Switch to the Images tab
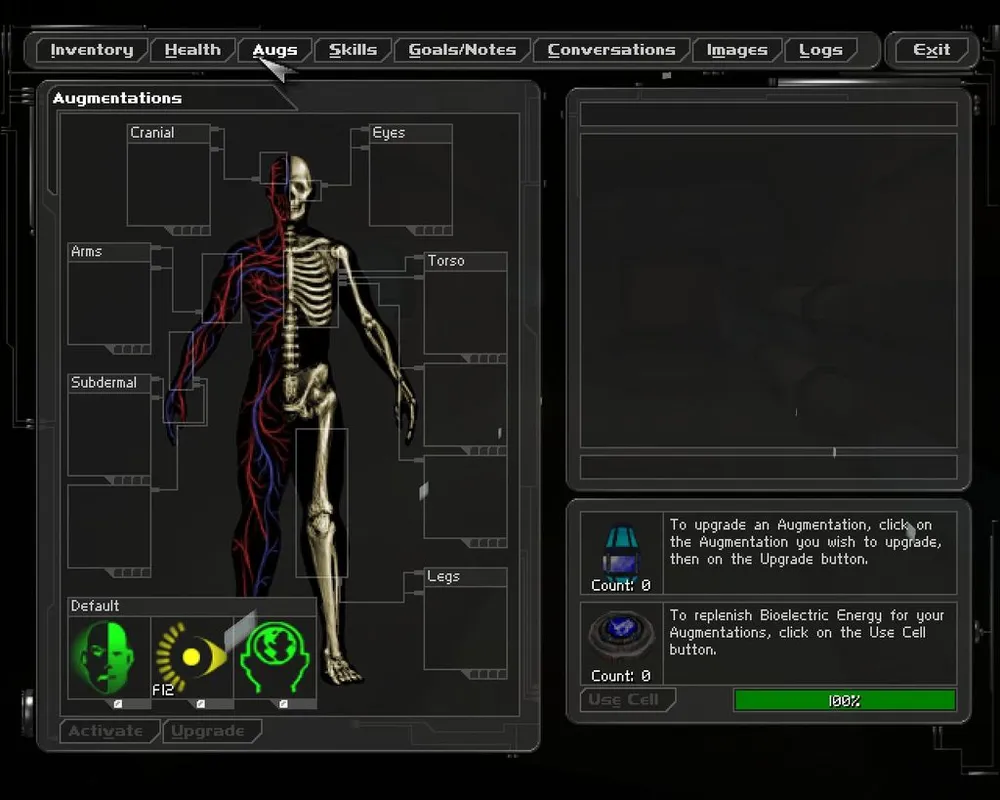The width and height of the screenshot is (1000, 800). click(x=737, y=50)
